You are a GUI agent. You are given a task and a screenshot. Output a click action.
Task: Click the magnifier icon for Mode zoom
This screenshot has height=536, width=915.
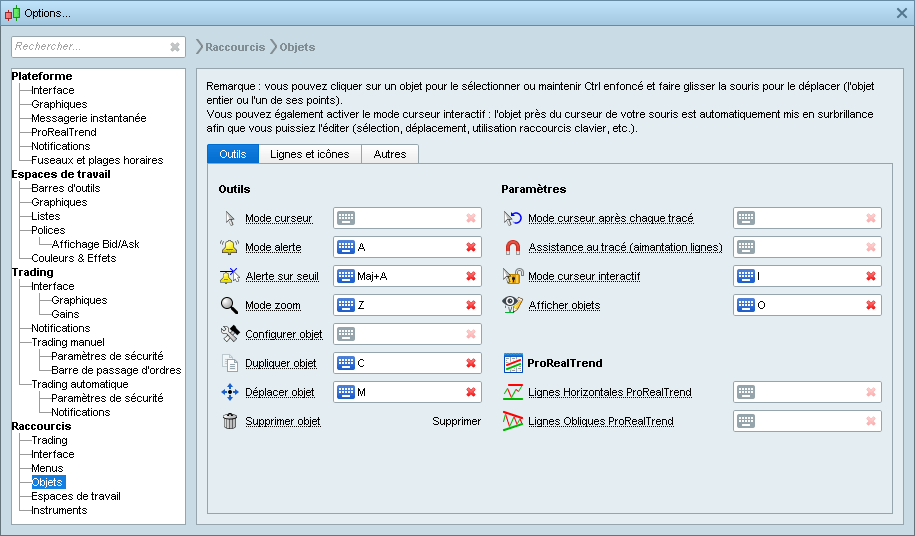point(229,305)
